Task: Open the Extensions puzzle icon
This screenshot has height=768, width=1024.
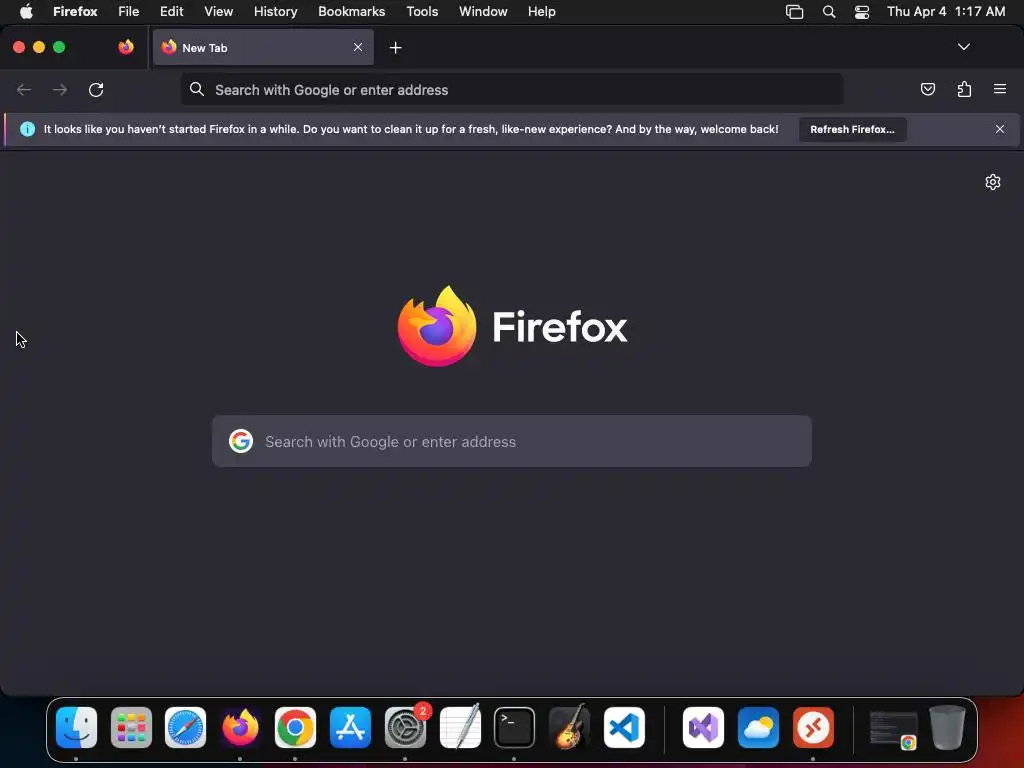Action: (964, 89)
